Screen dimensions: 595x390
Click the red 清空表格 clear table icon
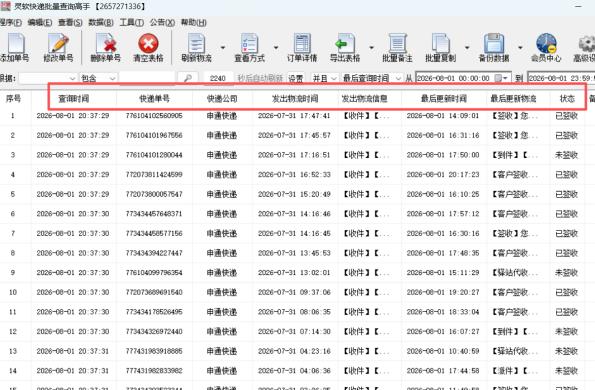148,43
